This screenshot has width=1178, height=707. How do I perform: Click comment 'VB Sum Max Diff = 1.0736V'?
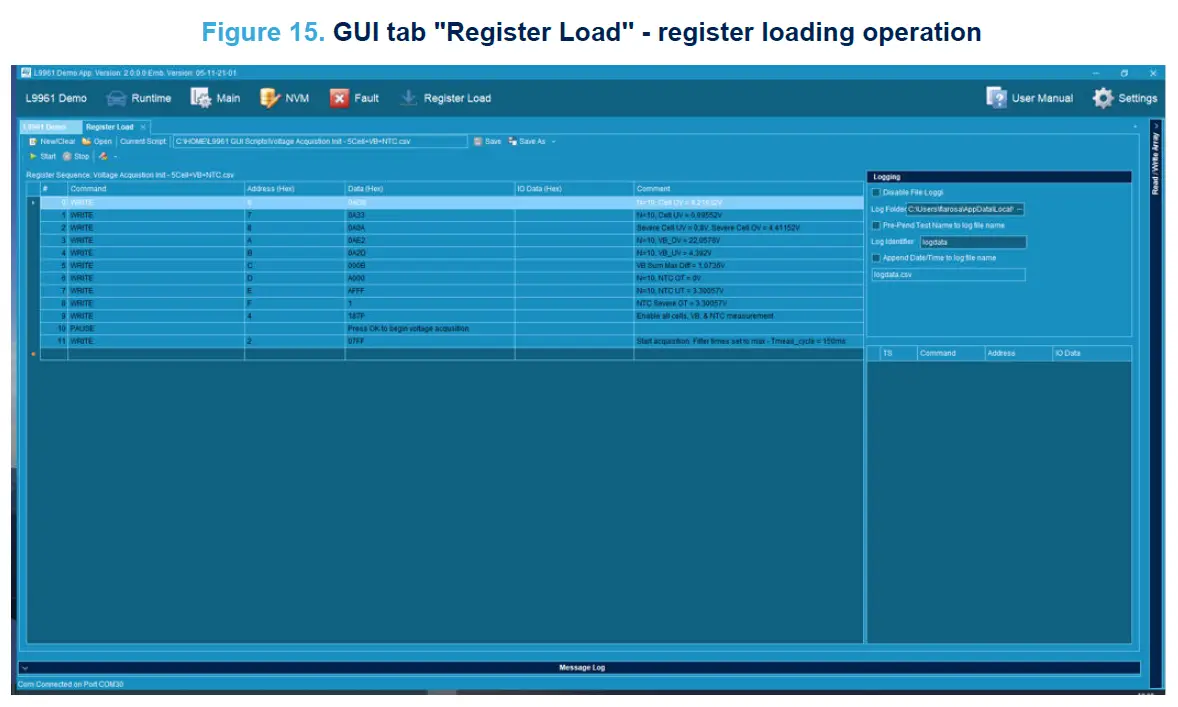coord(681,265)
